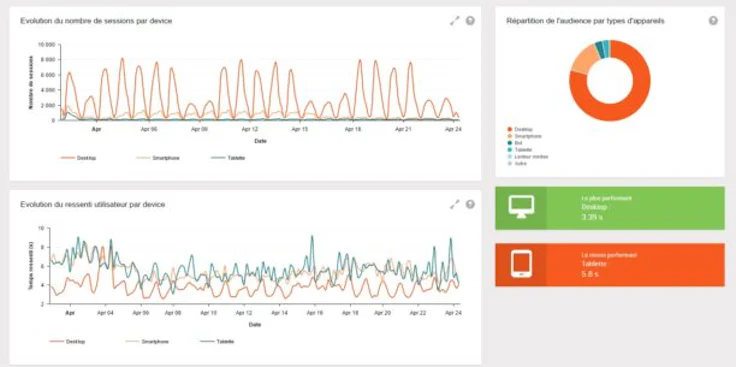Toggle Tablette entry in donut legend
The width and height of the screenshot is (736, 367).
[x=520, y=150]
